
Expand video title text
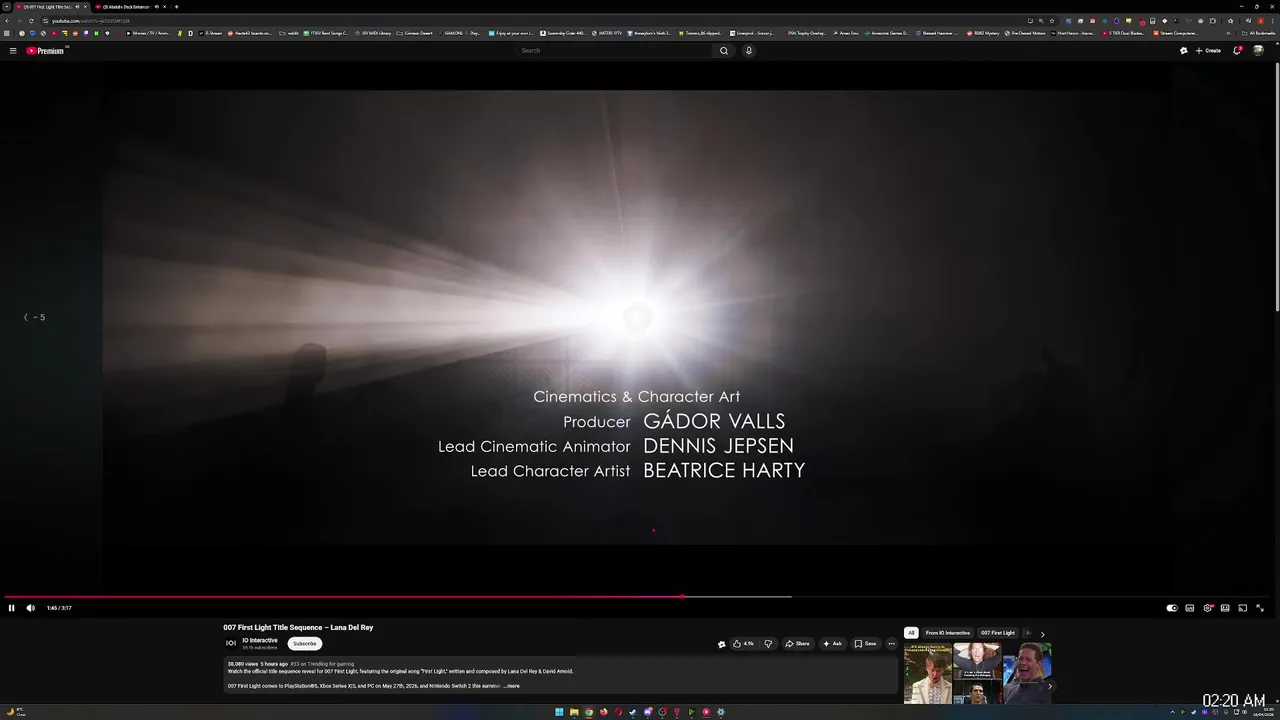298,627
